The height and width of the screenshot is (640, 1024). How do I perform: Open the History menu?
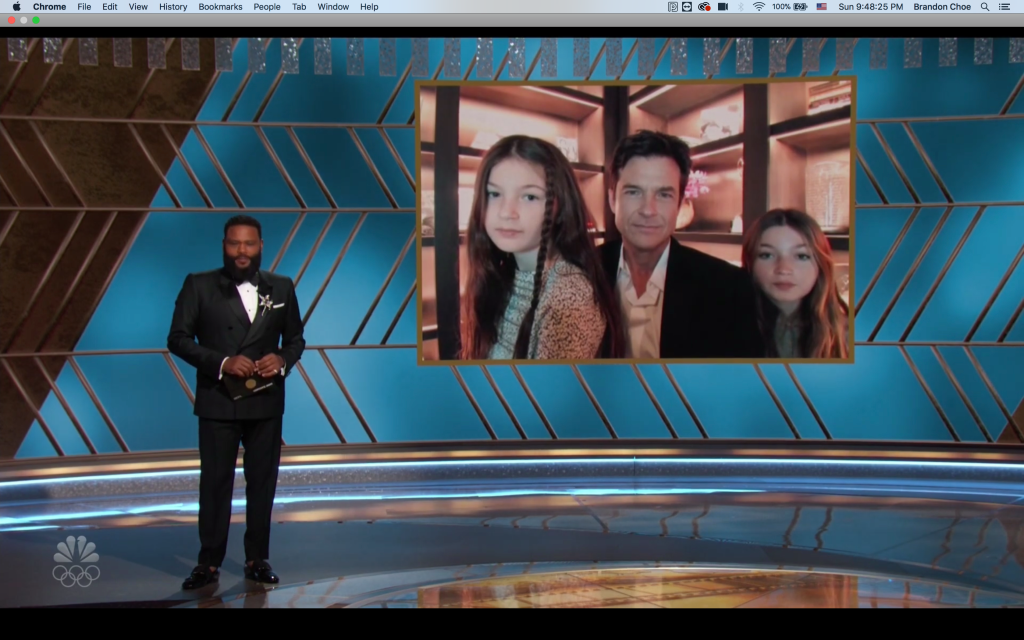coord(173,7)
